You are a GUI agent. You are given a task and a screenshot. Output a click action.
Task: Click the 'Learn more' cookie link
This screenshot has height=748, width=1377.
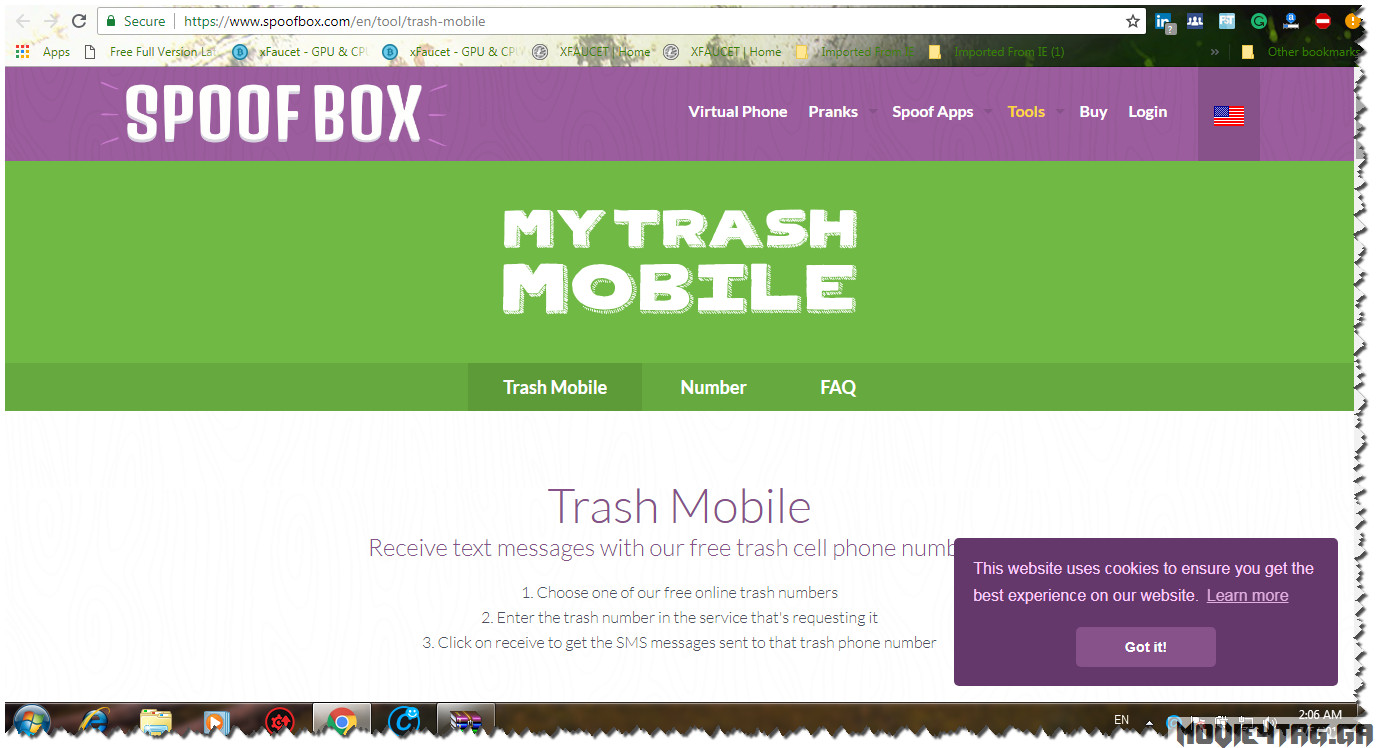click(1247, 595)
